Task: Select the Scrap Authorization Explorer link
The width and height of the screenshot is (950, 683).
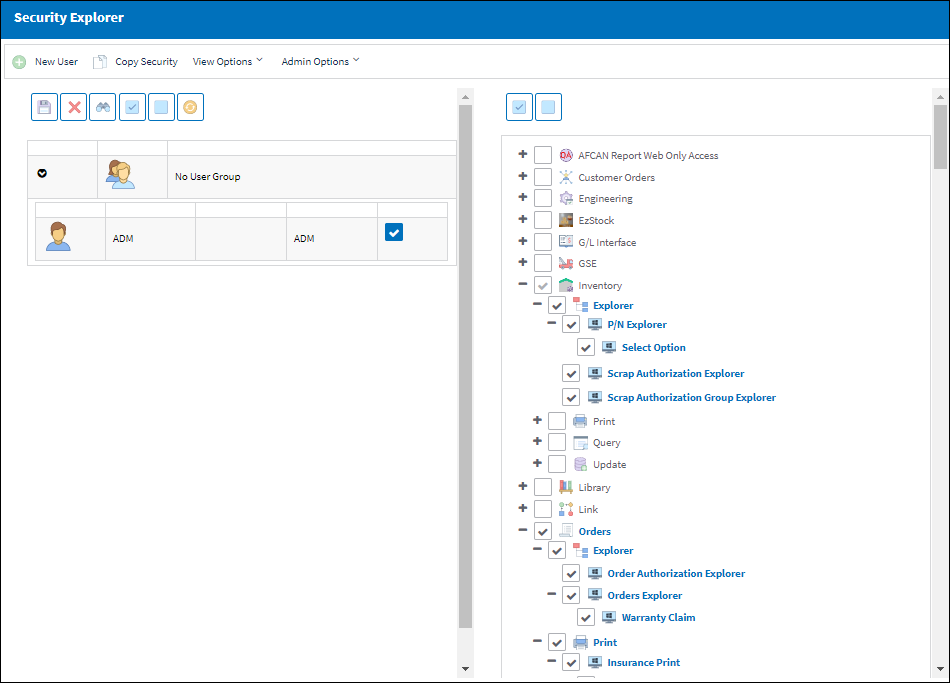Action: [676, 373]
